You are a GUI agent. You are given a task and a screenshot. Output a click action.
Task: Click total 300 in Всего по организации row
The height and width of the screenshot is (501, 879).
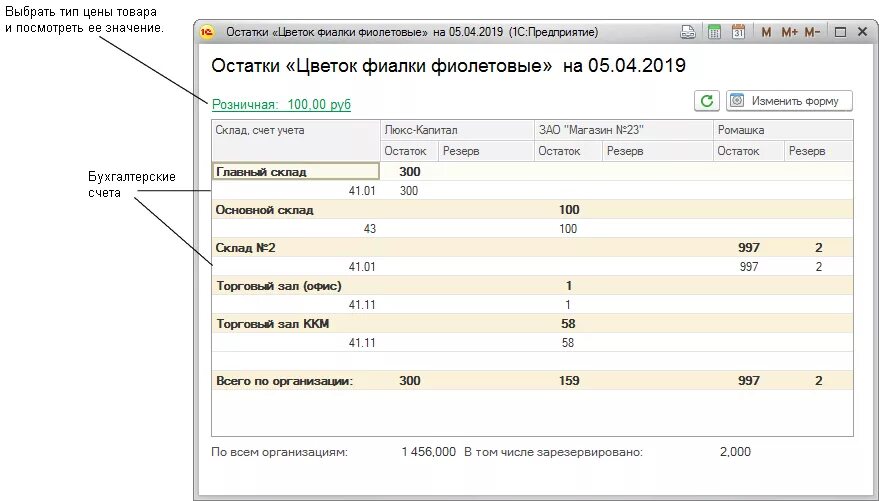pyautogui.click(x=410, y=381)
